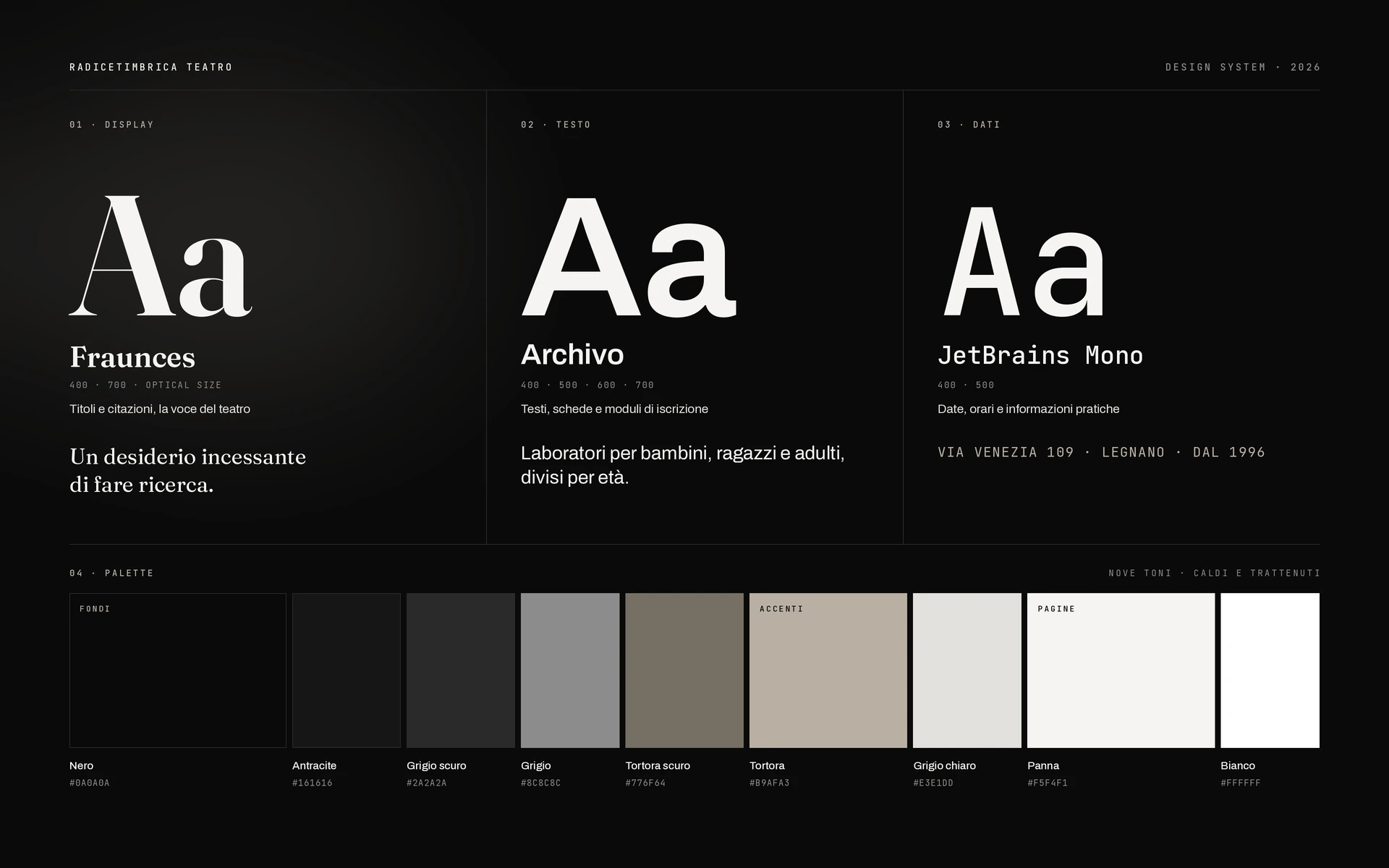Click the "Un desiderio incessante" sample quote
The width and height of the screenshot is (1389, 868).
[x=188, y=471]
